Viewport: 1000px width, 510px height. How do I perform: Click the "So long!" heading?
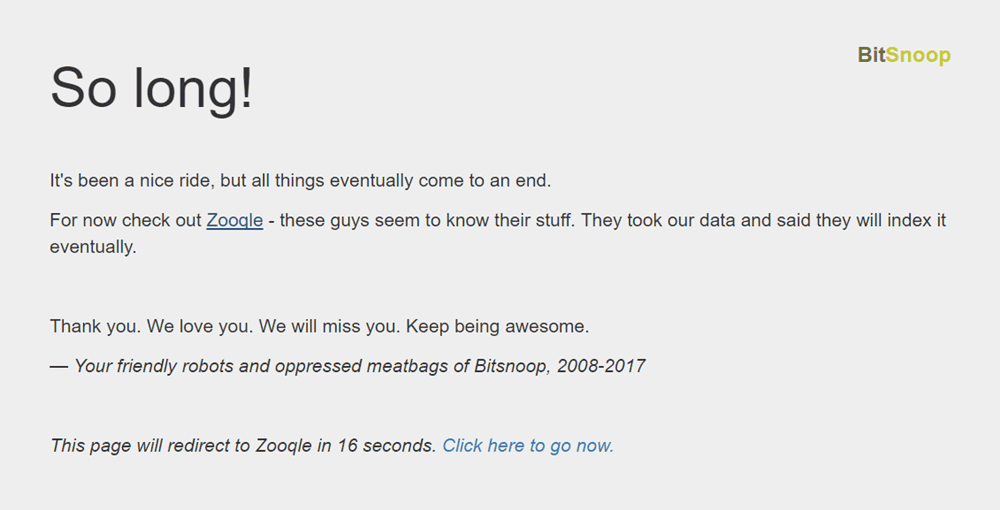click(152, 88)
